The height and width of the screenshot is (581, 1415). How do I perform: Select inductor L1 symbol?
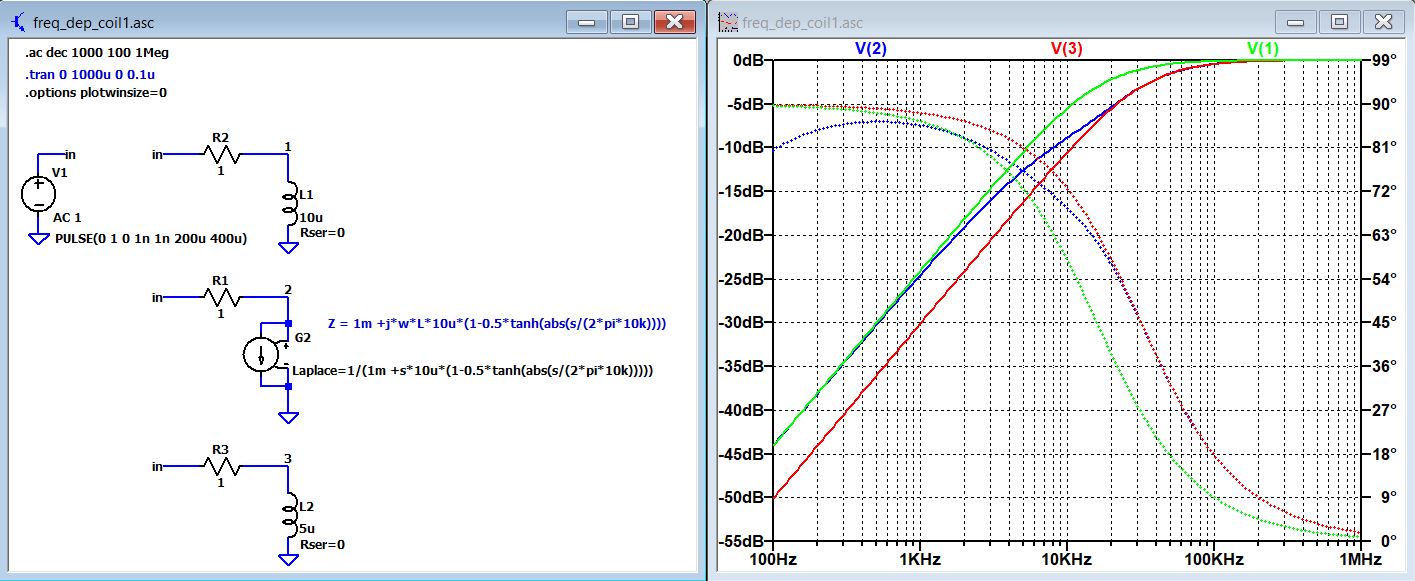291,204
